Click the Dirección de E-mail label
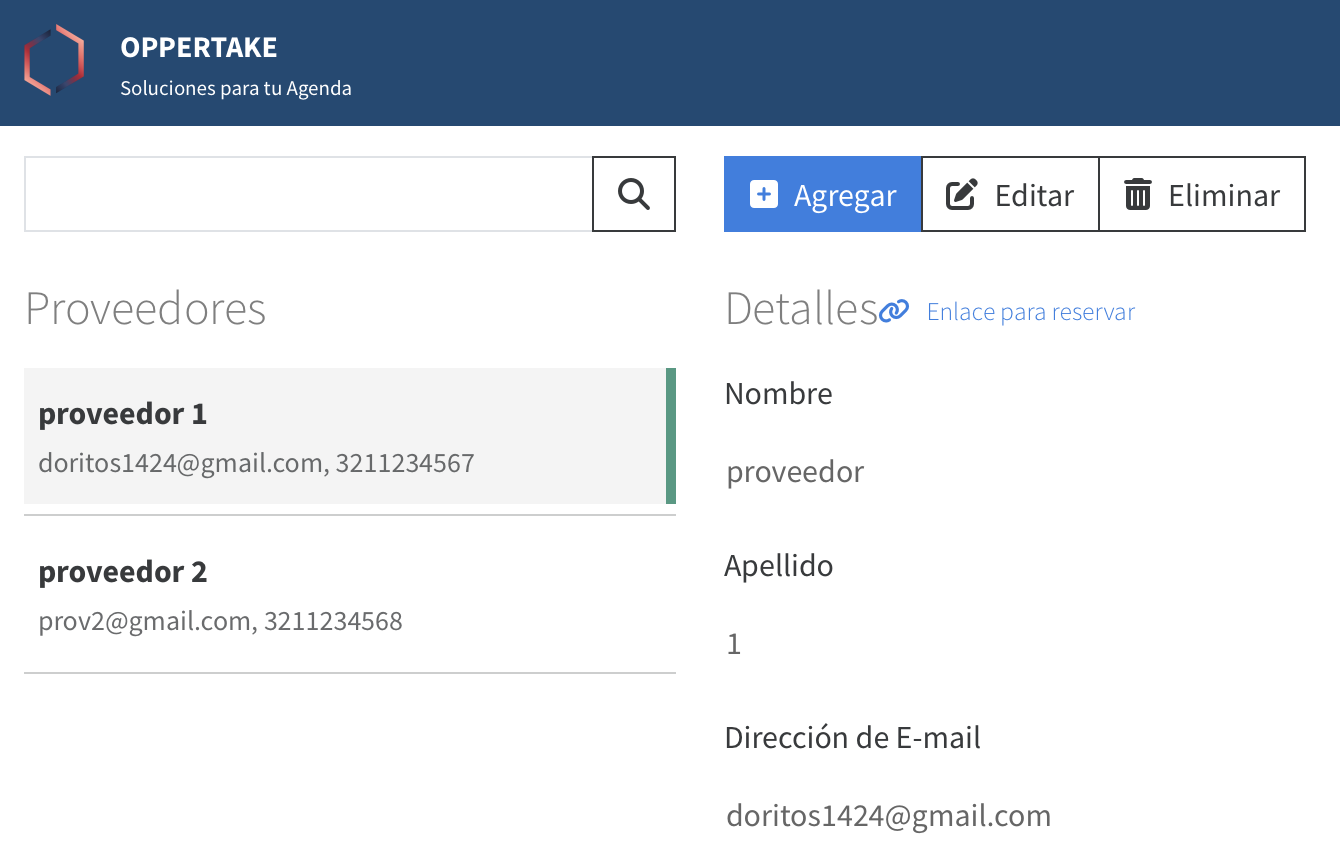The width and height of the screenshot is (1340, 868). (852, 738)
